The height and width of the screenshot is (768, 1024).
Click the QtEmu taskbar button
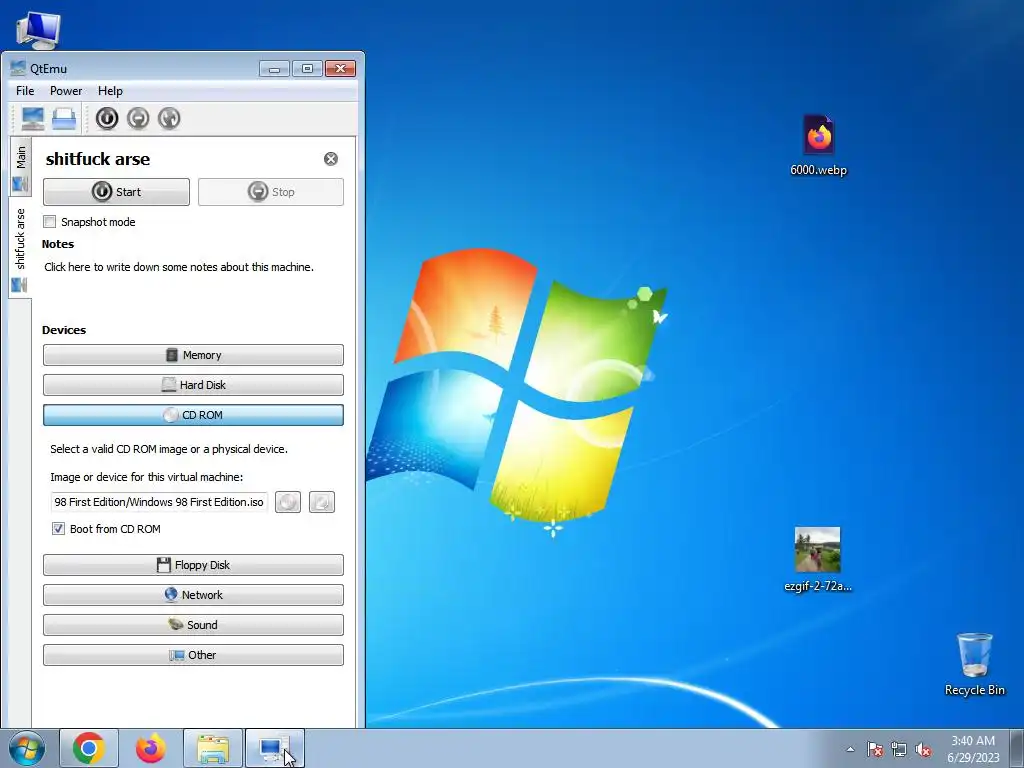[x=275, y=748]
